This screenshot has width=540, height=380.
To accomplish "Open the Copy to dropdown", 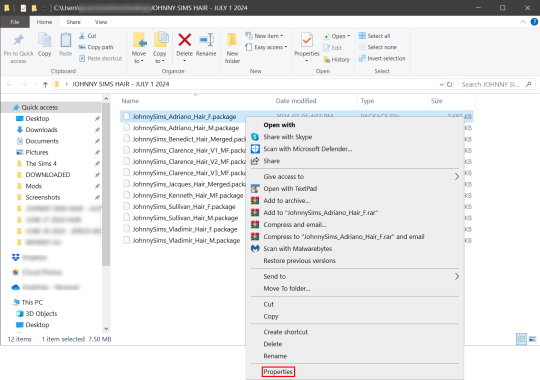I will (x=159, y=57).
